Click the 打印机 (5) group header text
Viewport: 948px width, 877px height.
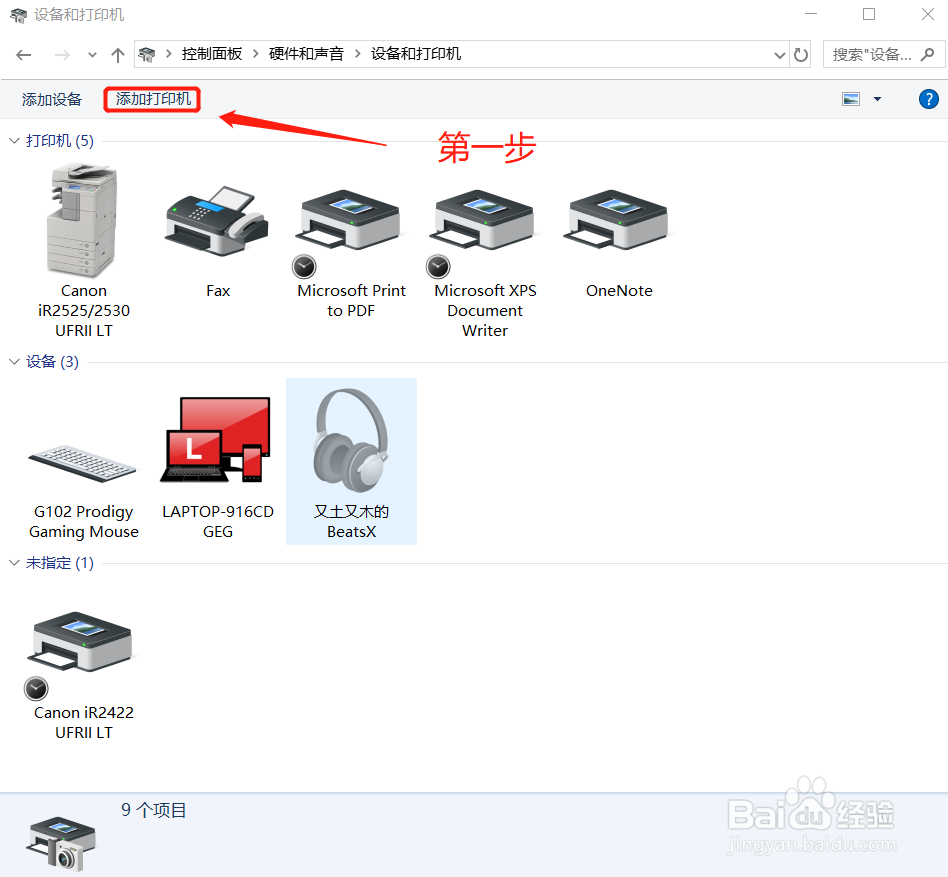(60, 140)
